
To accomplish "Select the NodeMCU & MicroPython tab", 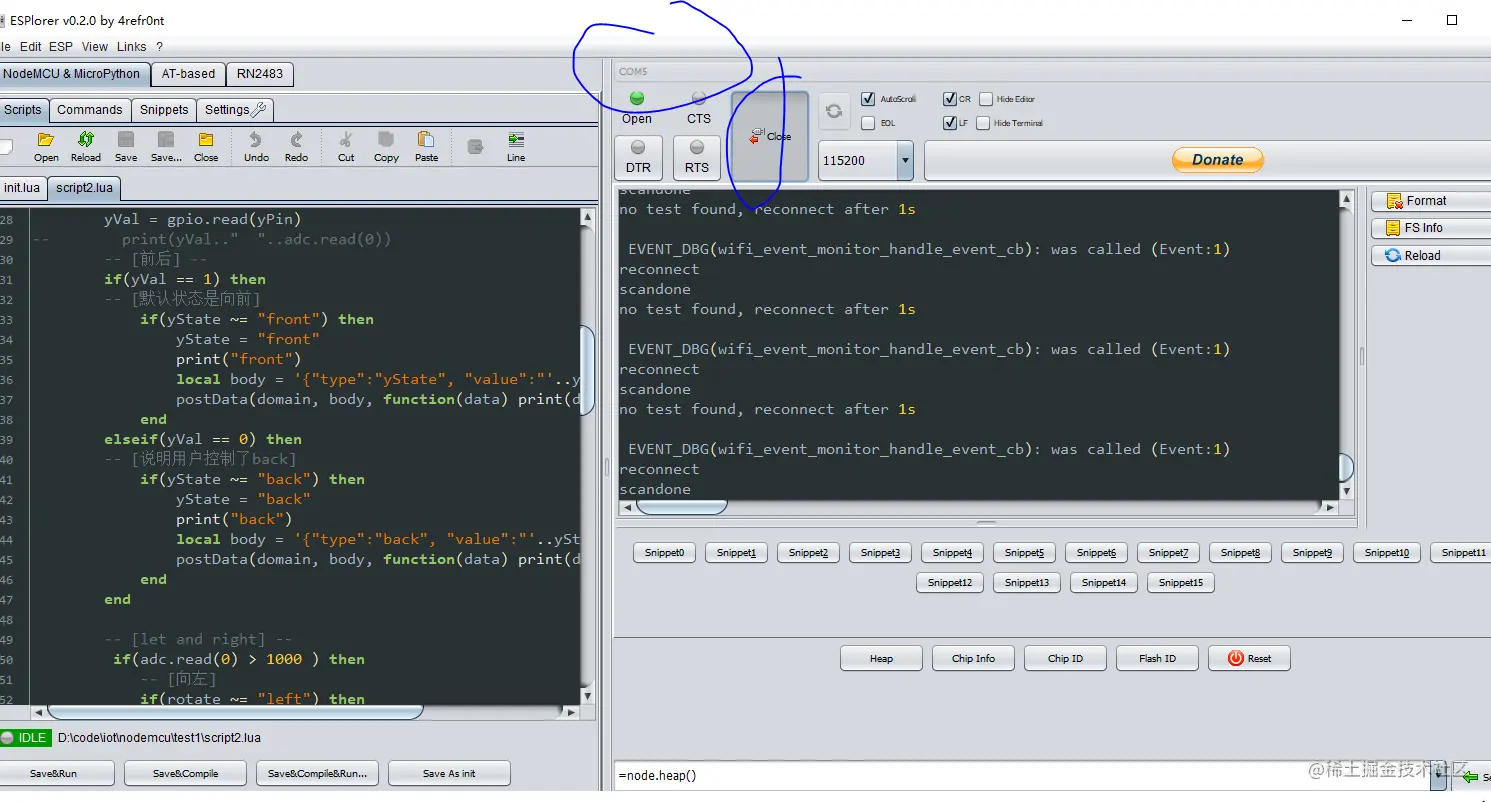I will [73, 74].
